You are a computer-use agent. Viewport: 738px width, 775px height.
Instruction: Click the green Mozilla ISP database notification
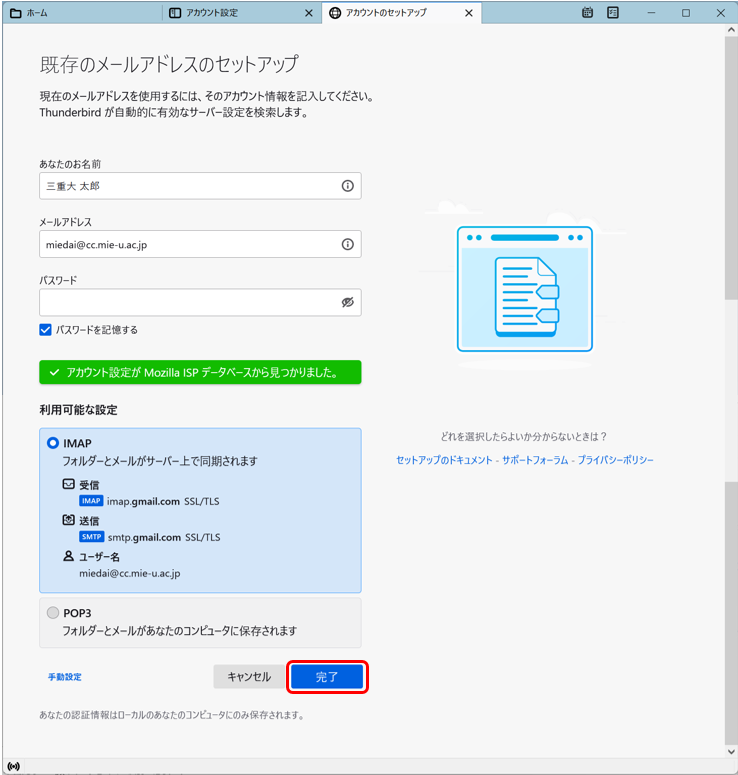[200, 372]
